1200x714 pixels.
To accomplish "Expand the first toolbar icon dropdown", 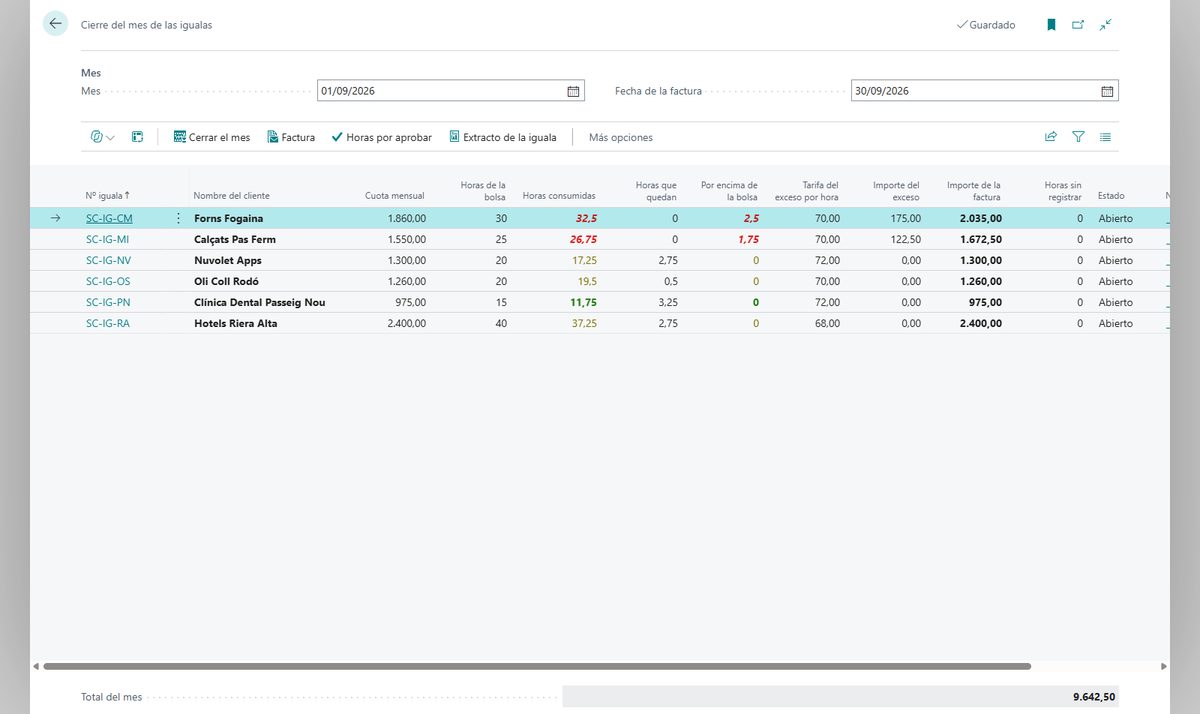I will [103, 137].
